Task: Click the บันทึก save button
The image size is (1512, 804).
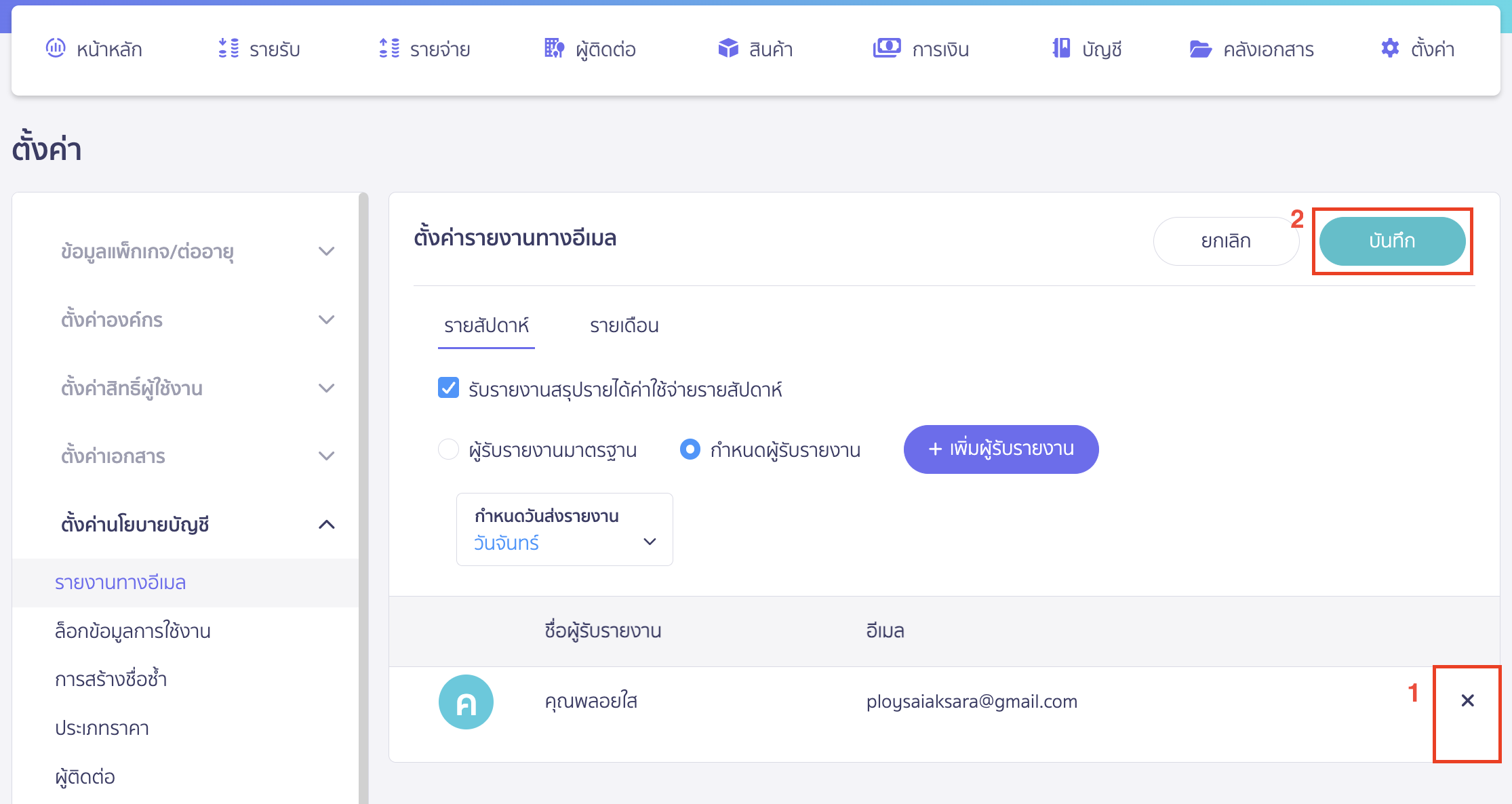Action: (1392, 241)
